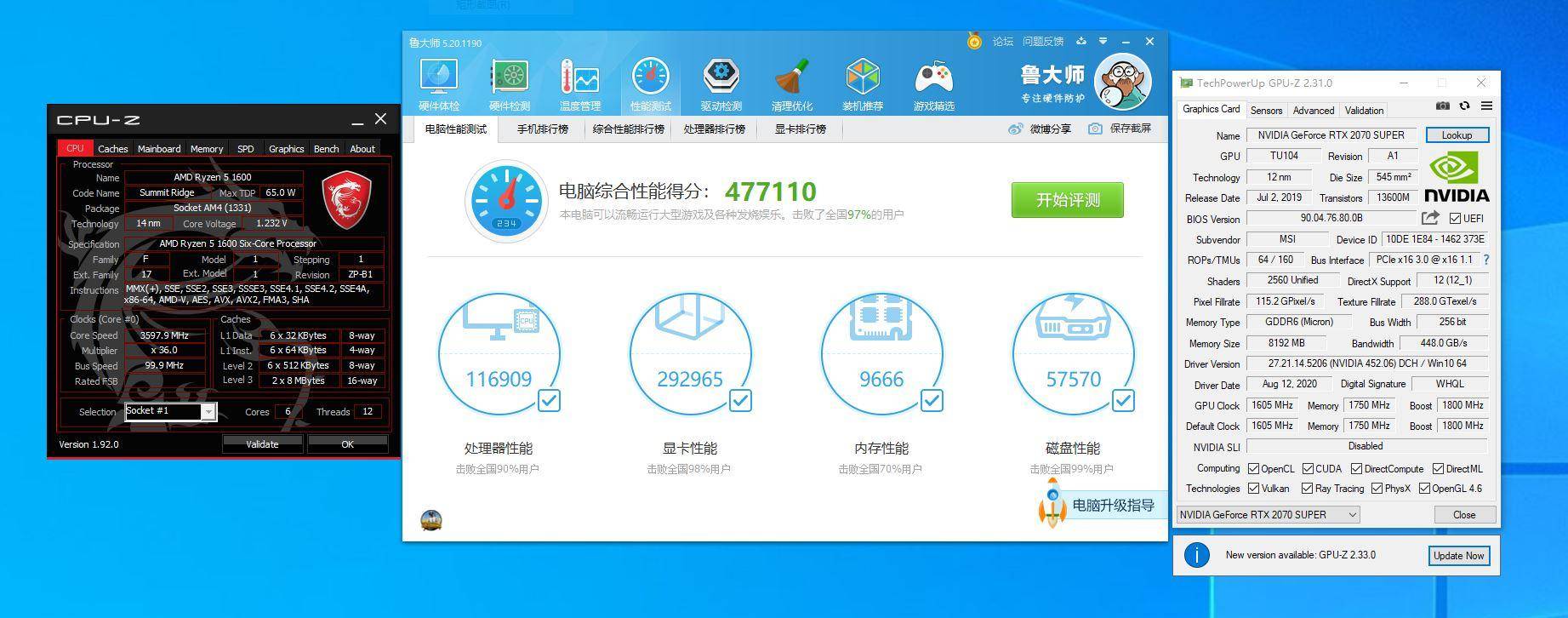Open the Bench tab in CPU-Z

tap(327, 148)
